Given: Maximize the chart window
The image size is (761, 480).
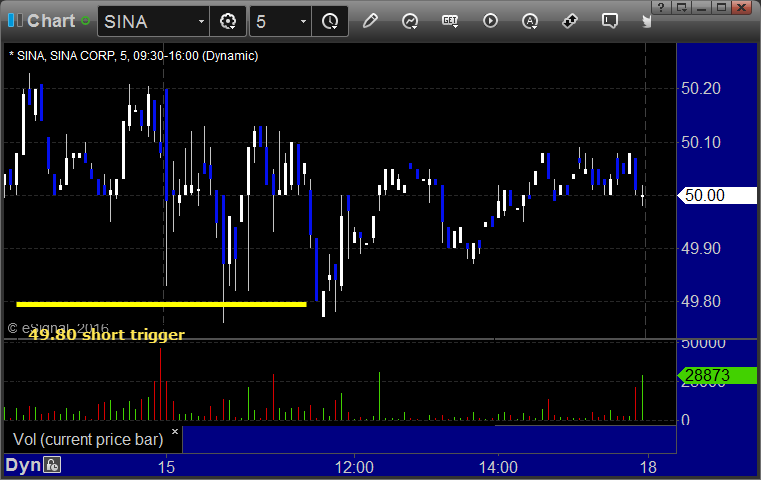Looking at the screenshot, I should point(722,7).
